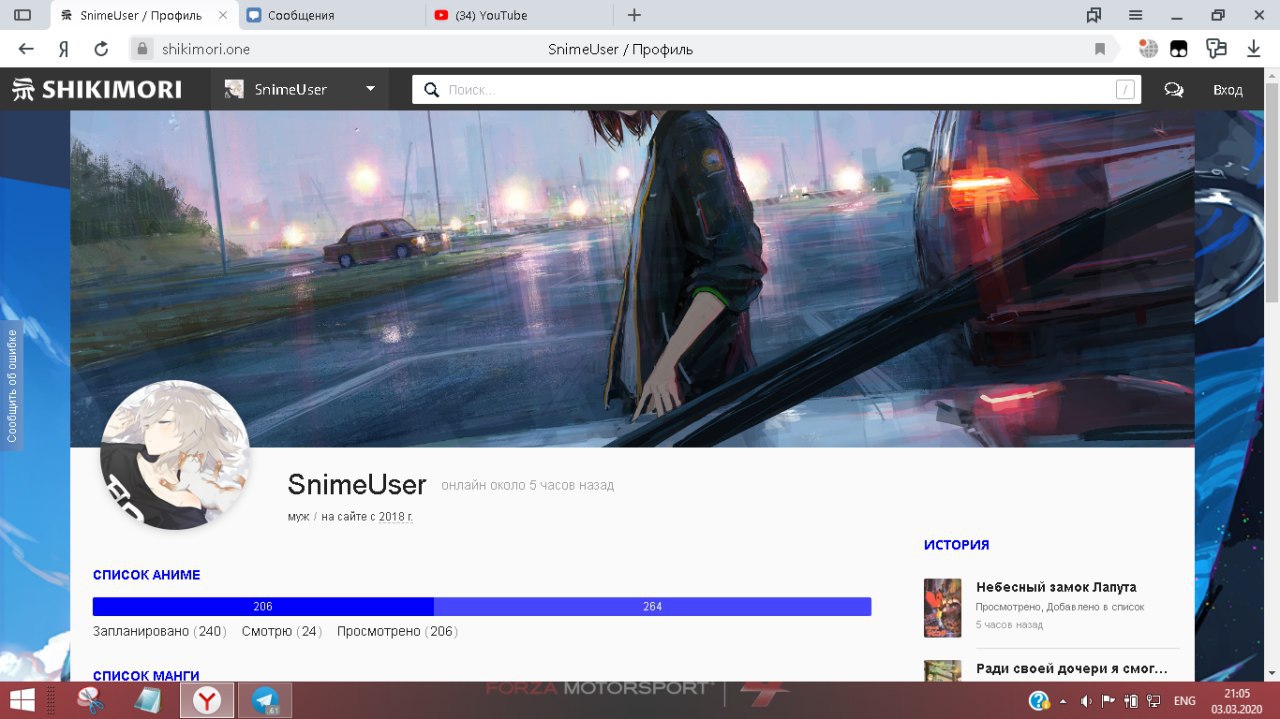Show hidden system tray icons
This screenshot has height=719, width=1280.
click(x=1063, y=701)
